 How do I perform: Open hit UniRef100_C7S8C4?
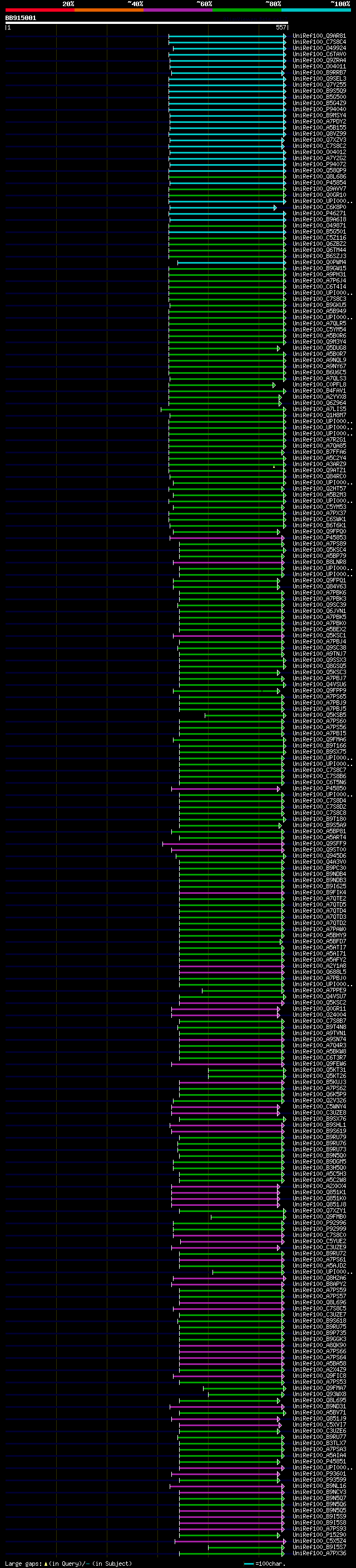pos(319,42)
